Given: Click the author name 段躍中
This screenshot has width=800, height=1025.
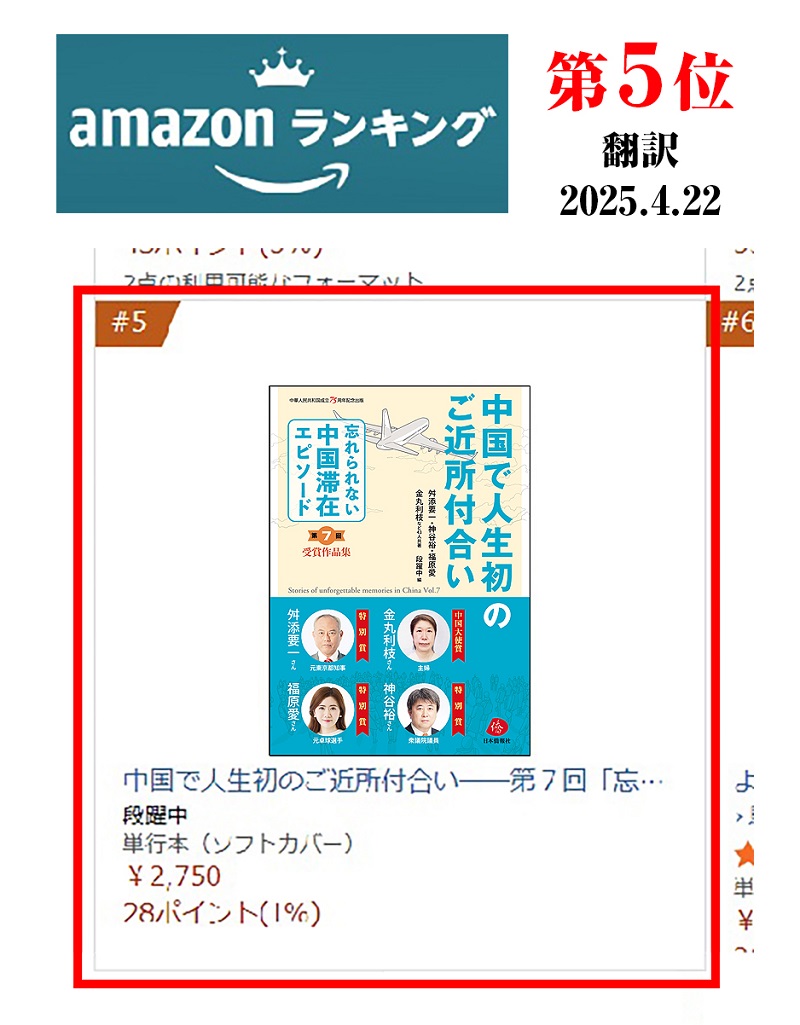Looking at the screenshot, I should (155, 815).
